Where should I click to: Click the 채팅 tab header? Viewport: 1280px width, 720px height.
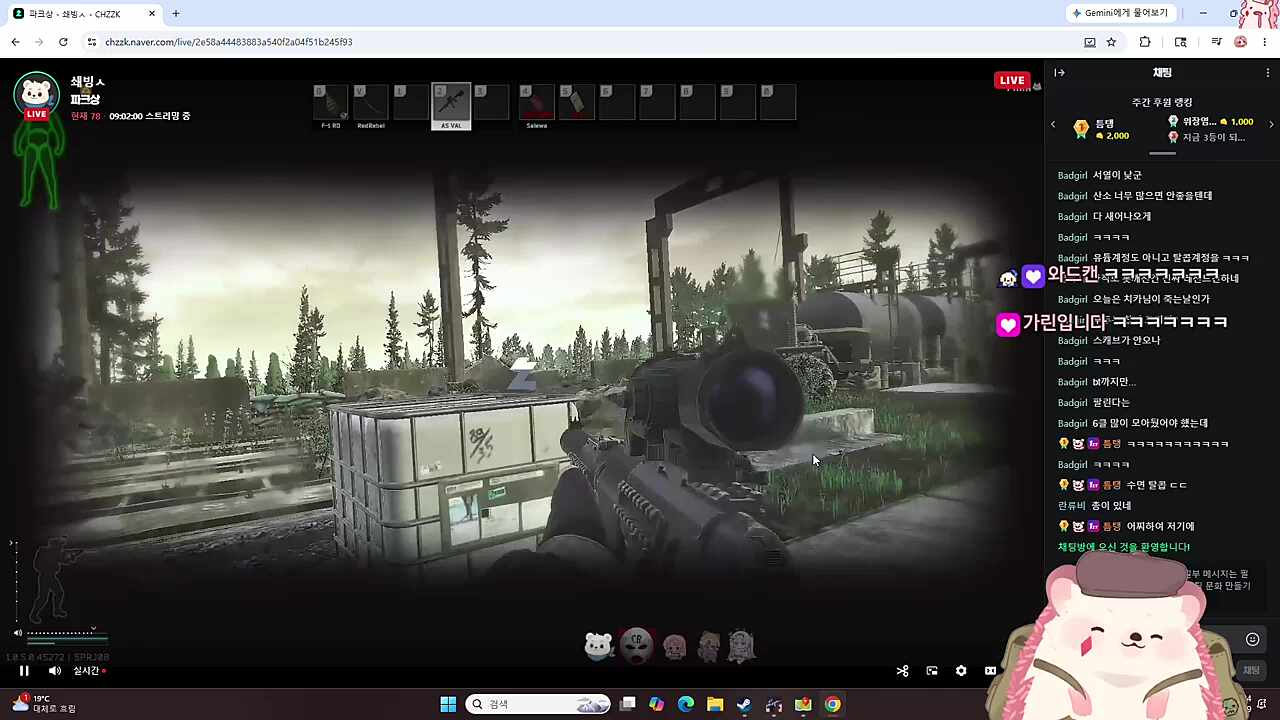pyautogui.click(x=1162, y=73)
